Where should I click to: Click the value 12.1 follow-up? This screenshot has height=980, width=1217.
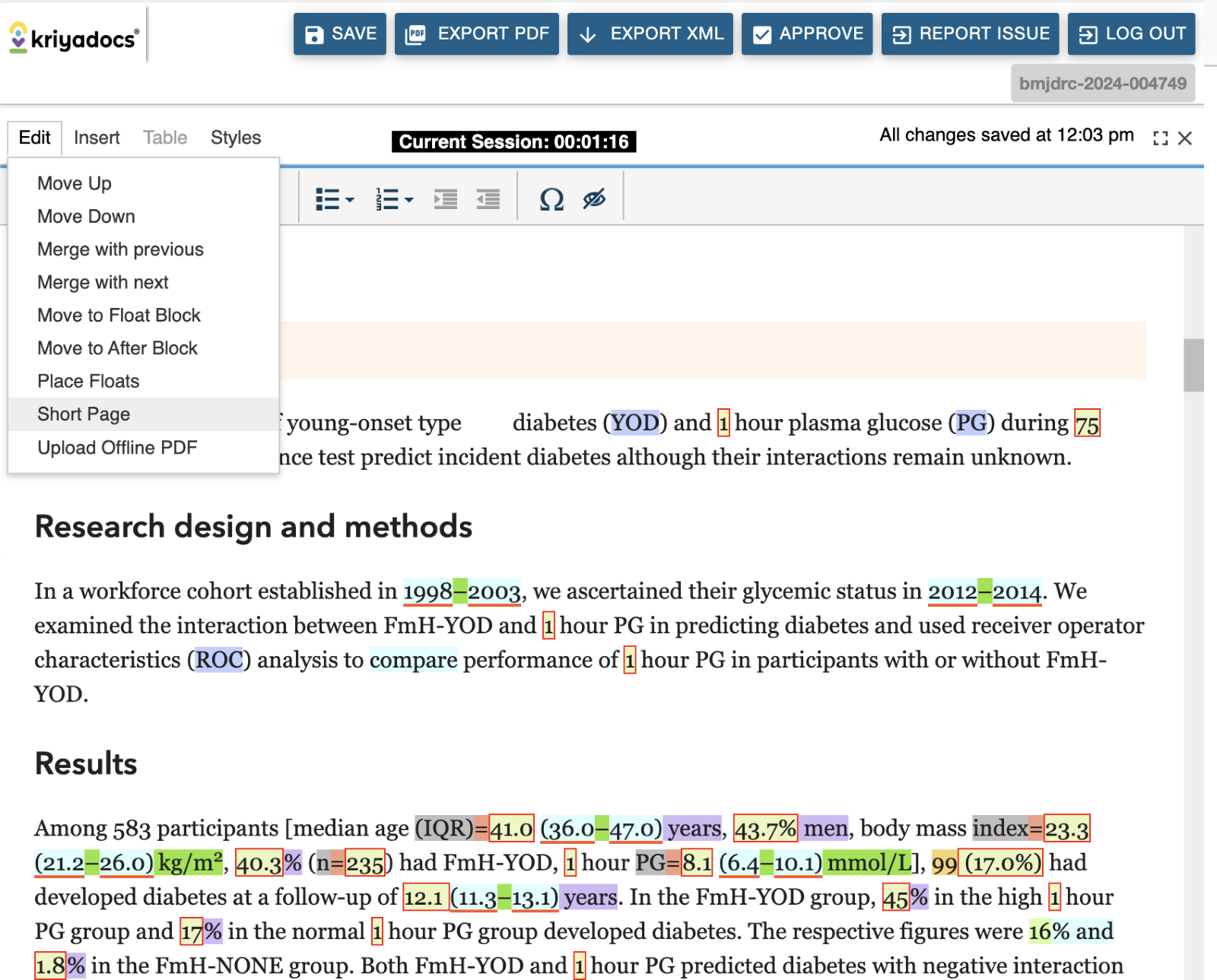point(424,898)
